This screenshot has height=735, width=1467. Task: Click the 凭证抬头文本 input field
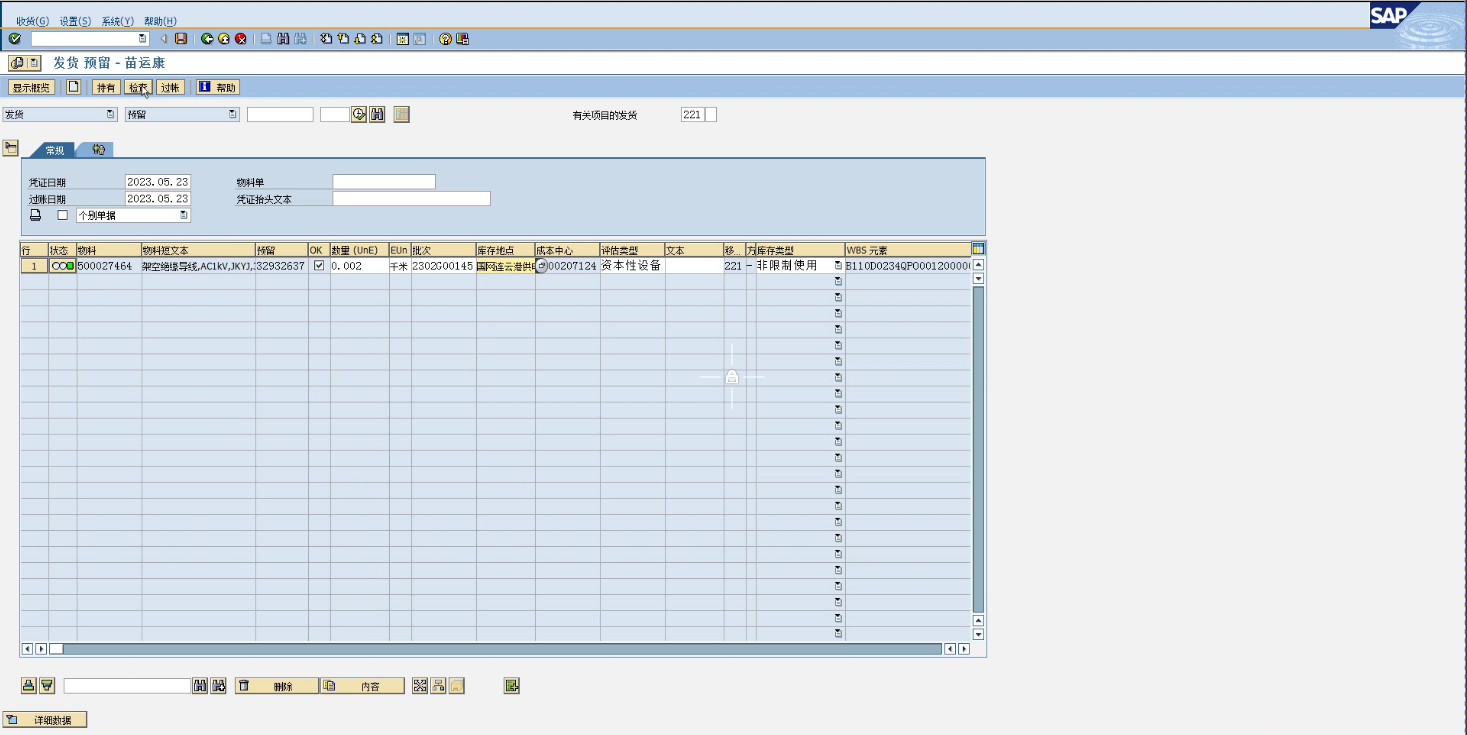point(411,199)
